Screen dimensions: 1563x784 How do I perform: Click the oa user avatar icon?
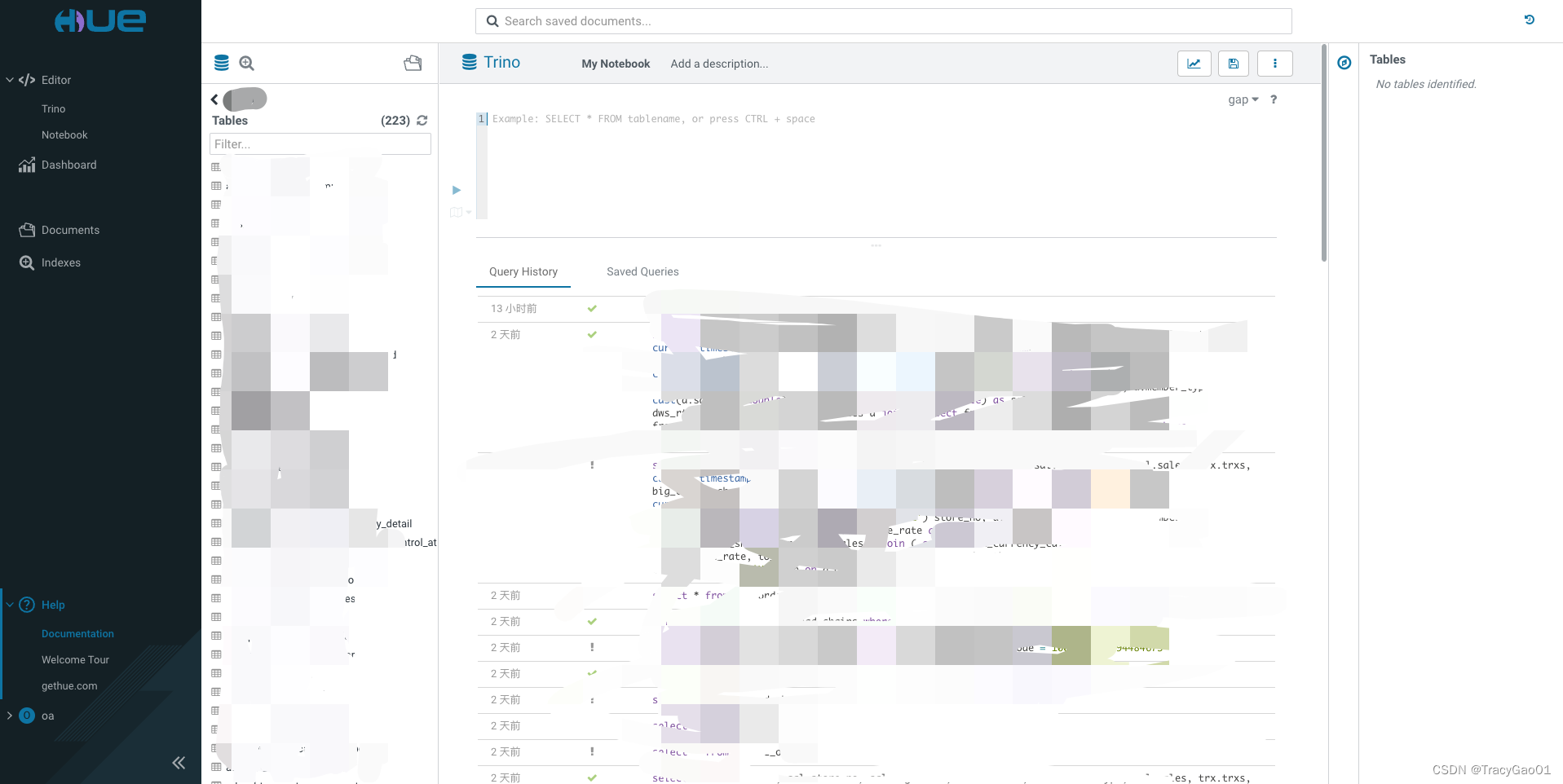coord(27,716)
